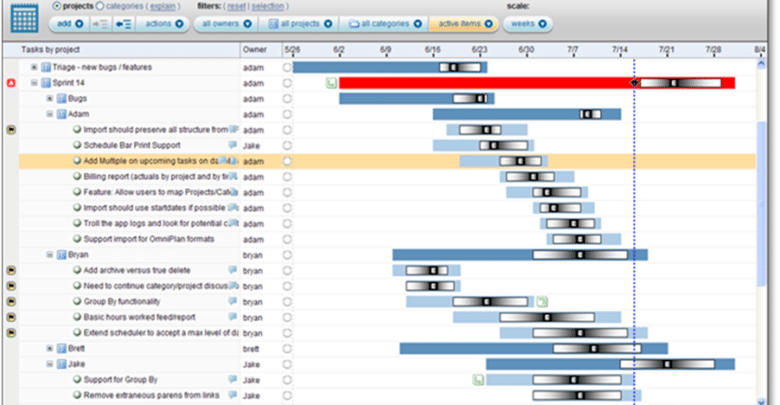Click the red Sprint 14 schedule bar

coord(537,83)
